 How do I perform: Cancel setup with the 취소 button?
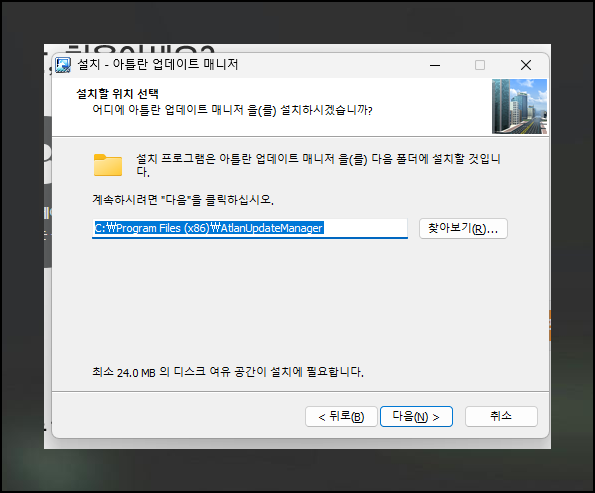501,417
